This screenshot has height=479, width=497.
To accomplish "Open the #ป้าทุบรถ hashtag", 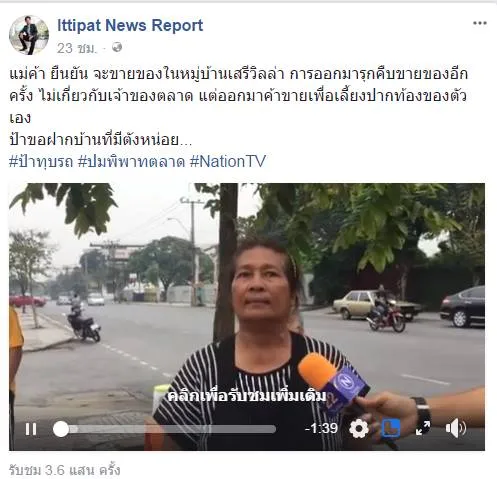I will (41, 162).
